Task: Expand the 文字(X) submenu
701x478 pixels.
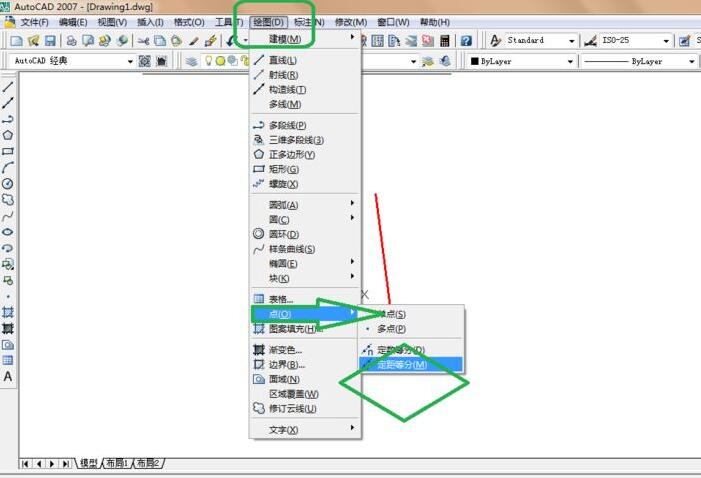Action: click(305, 430)
